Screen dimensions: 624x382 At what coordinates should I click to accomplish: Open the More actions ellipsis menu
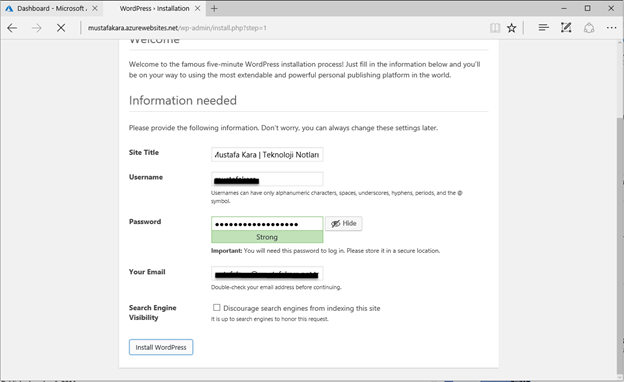[x=611, y=28]
